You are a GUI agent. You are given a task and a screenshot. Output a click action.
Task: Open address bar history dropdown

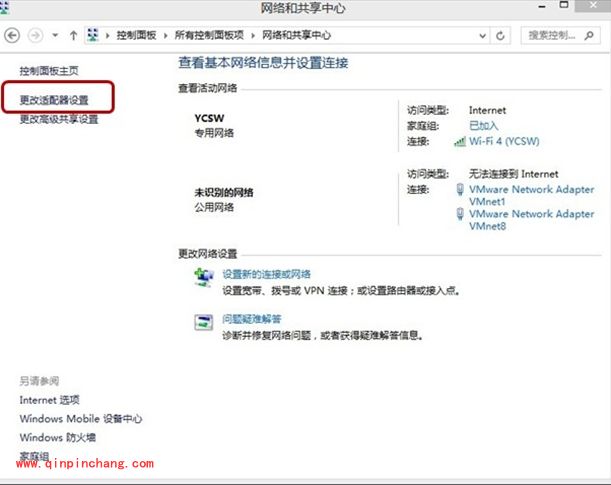coord(482,36)
